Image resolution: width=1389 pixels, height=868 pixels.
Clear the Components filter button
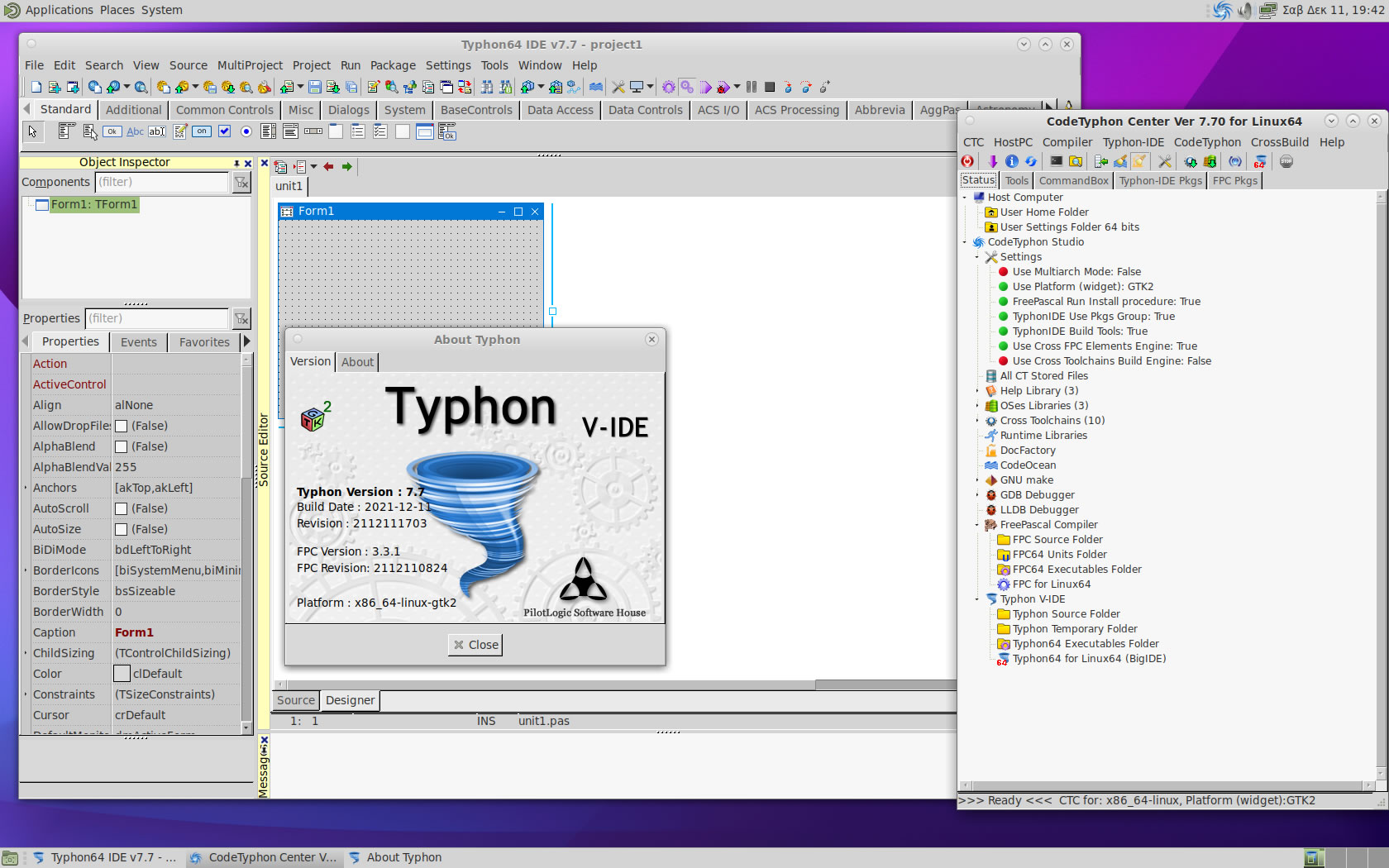point(241,183)
